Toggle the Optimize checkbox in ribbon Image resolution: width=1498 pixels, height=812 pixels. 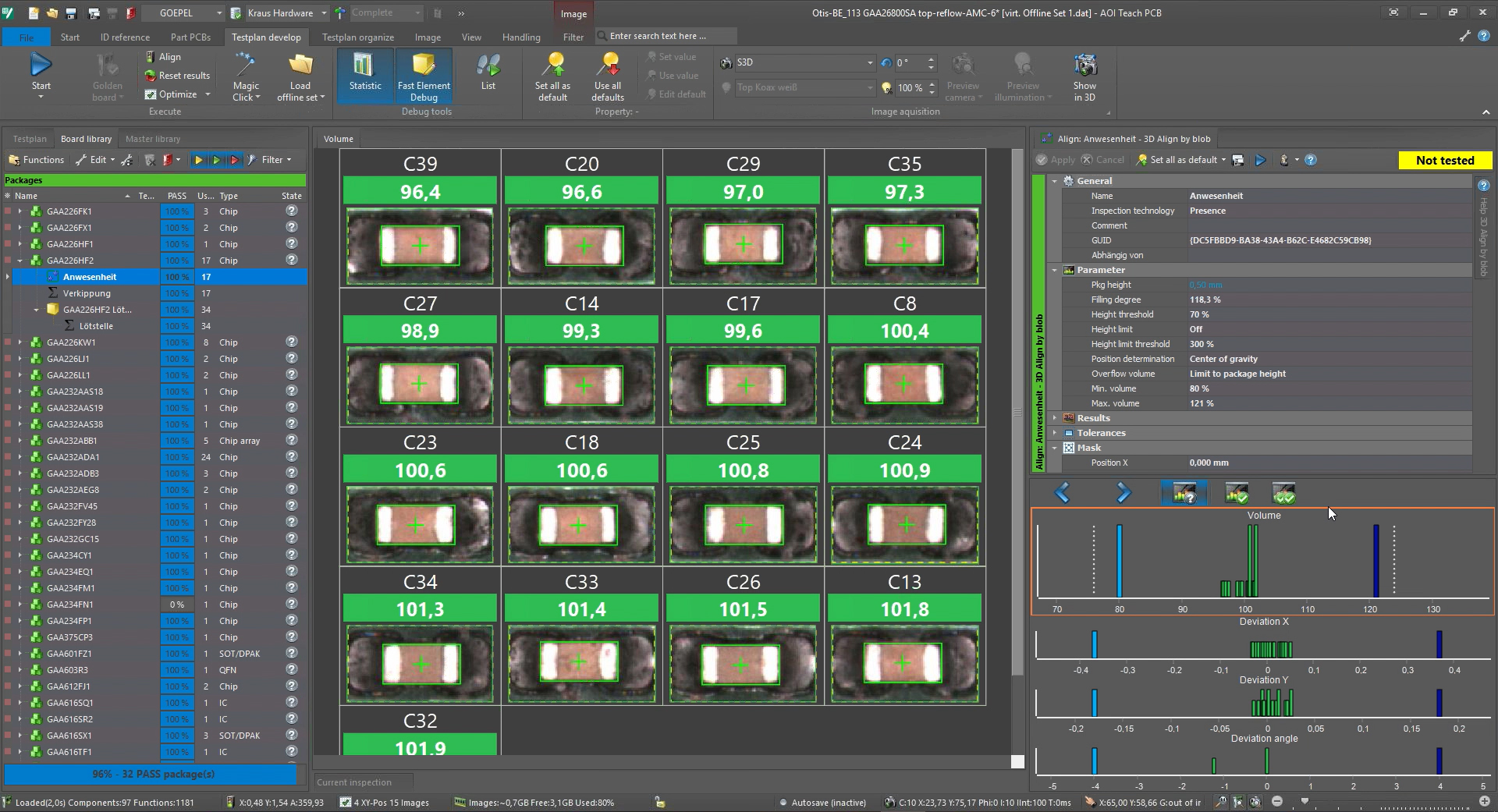(151, 94)
